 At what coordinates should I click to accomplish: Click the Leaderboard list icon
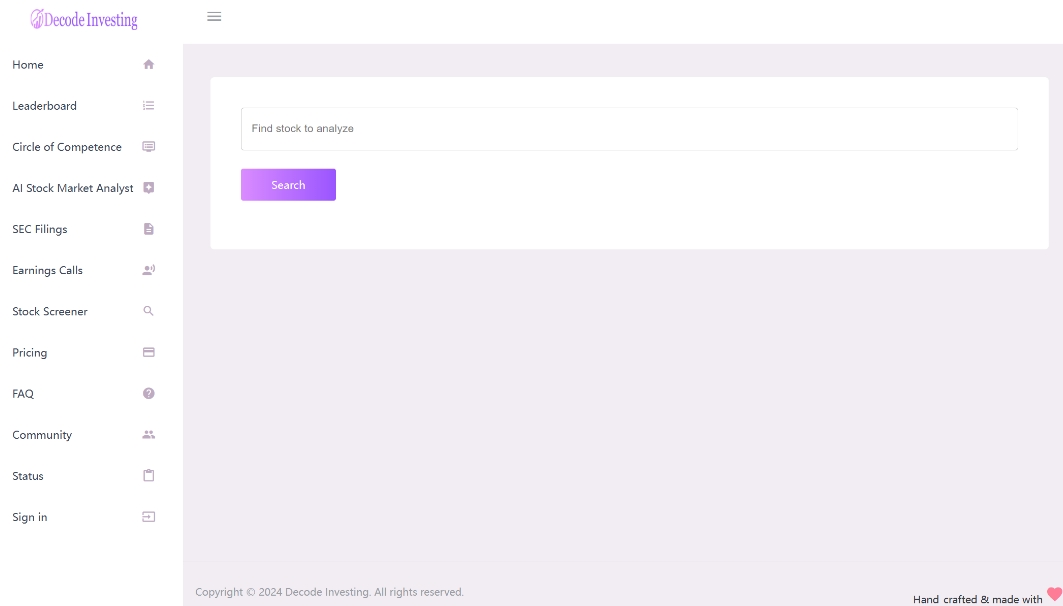pos(149,106)
